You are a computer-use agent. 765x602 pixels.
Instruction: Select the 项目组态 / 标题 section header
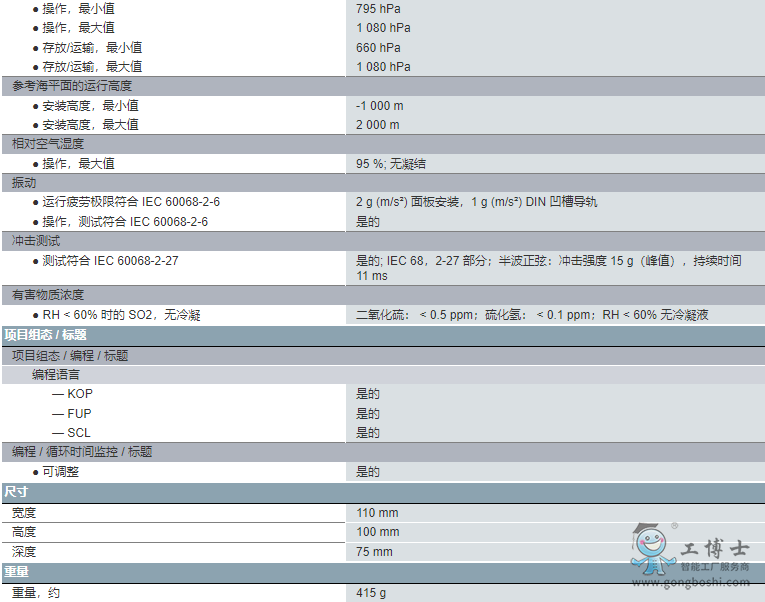[x=46, y=335]
